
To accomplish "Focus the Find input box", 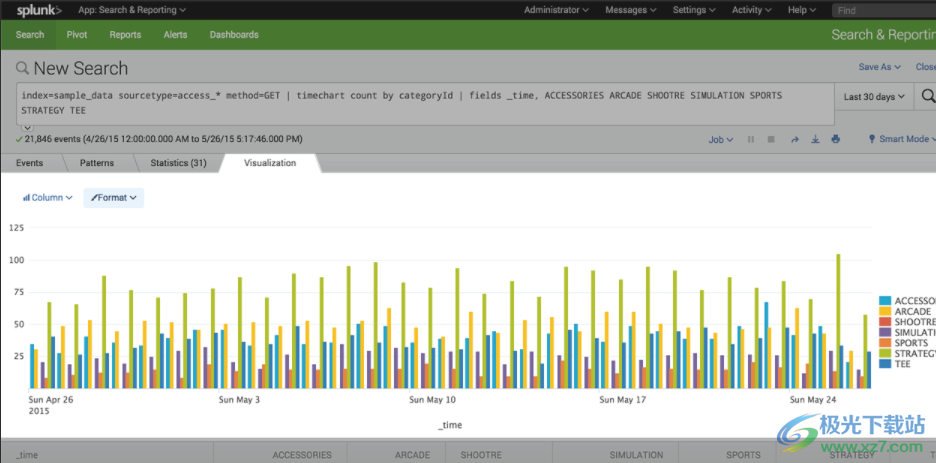I will coord(883,10).
